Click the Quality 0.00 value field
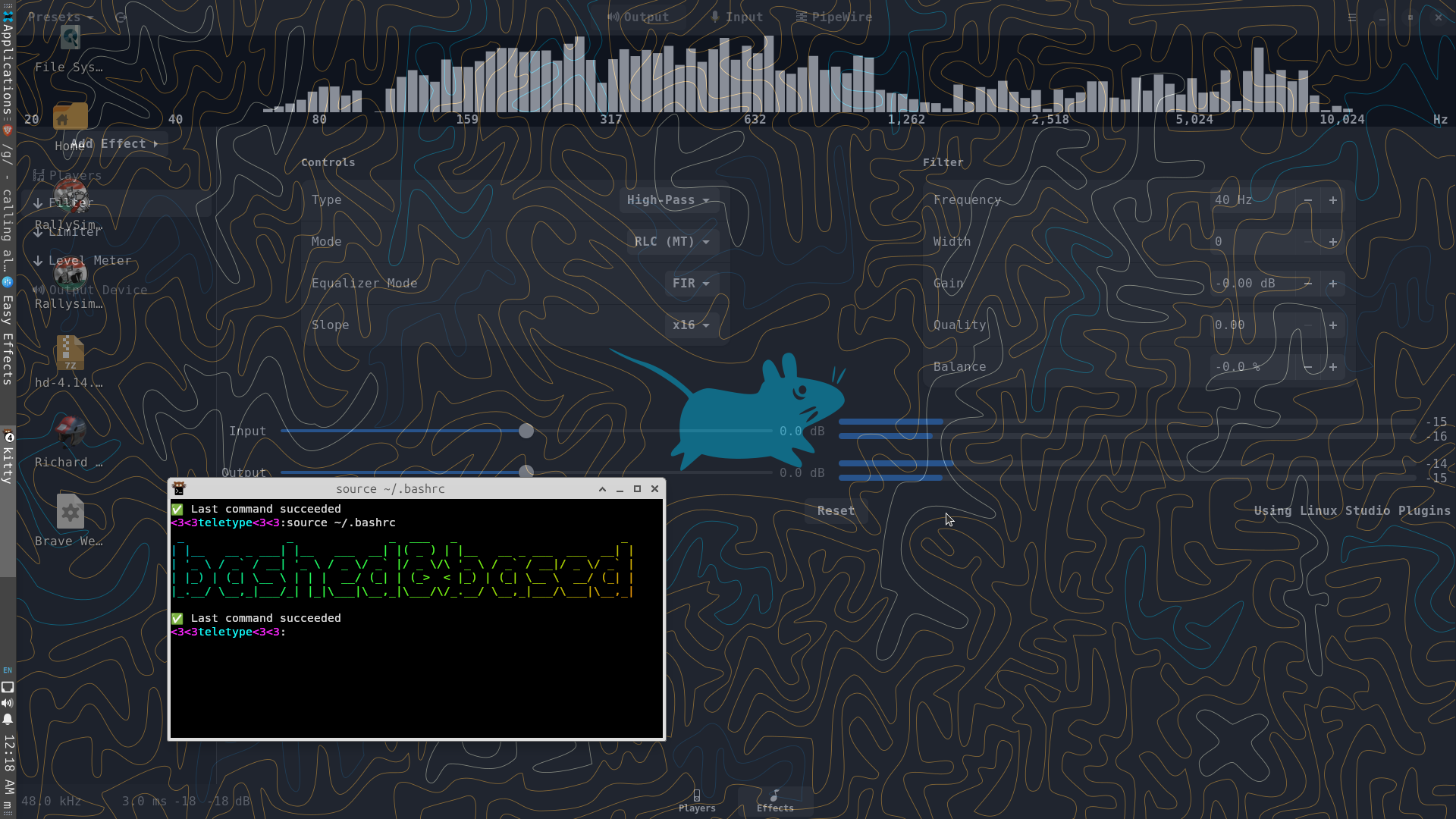The width and height of the screenshot is (1456, 819). pos(1253,325)
